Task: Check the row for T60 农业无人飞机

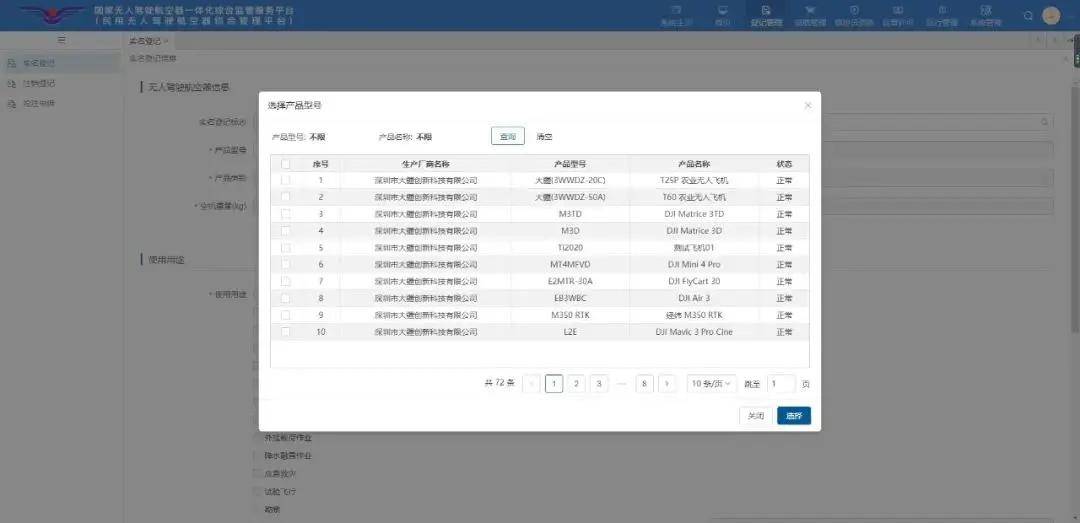Action: coord(285,197)
